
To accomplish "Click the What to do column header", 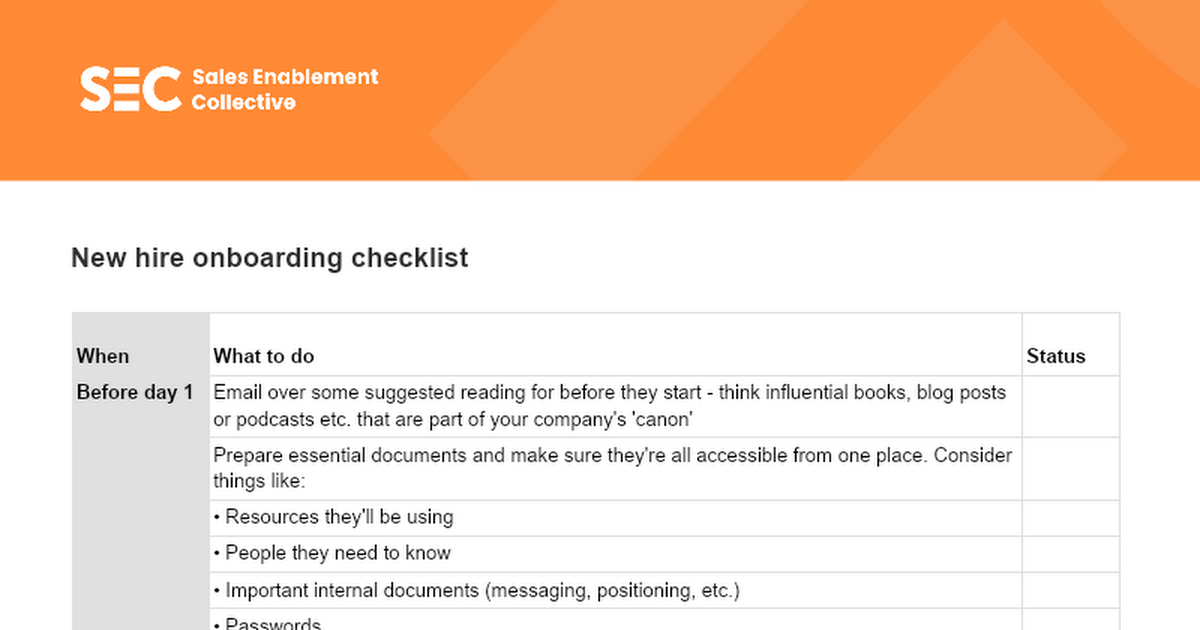I will (264, 356).
